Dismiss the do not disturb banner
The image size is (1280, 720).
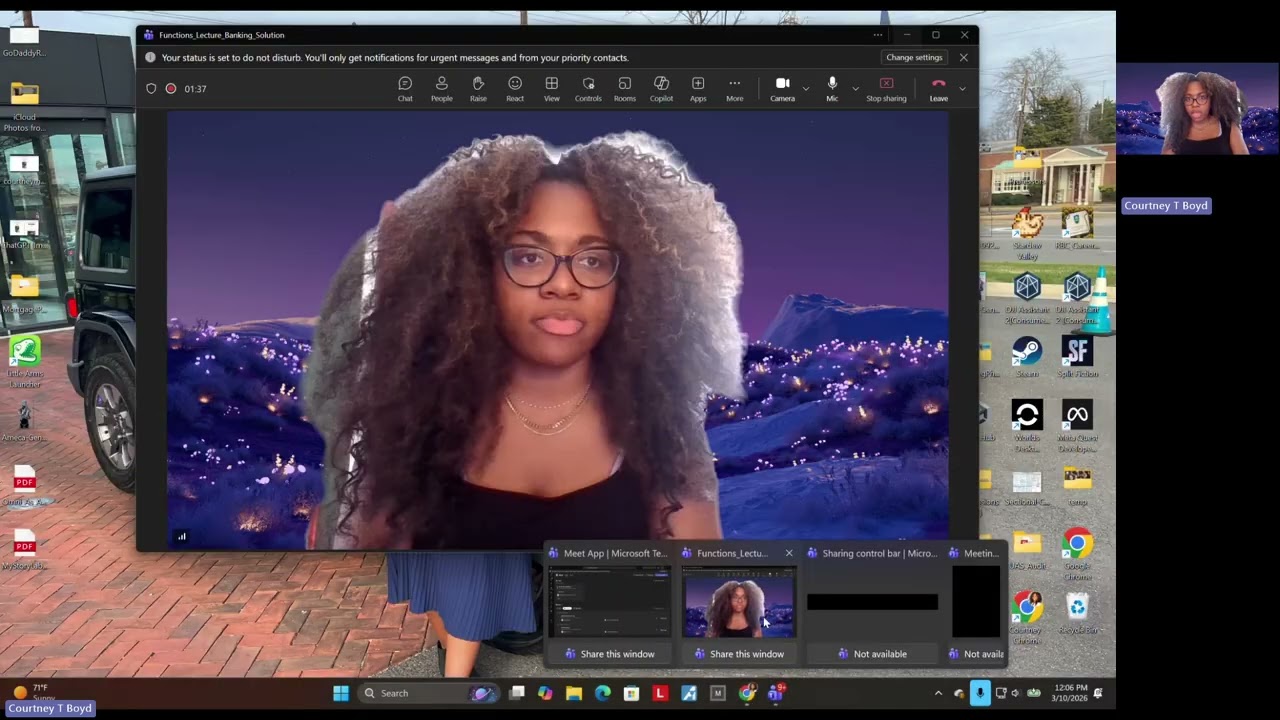964,57
